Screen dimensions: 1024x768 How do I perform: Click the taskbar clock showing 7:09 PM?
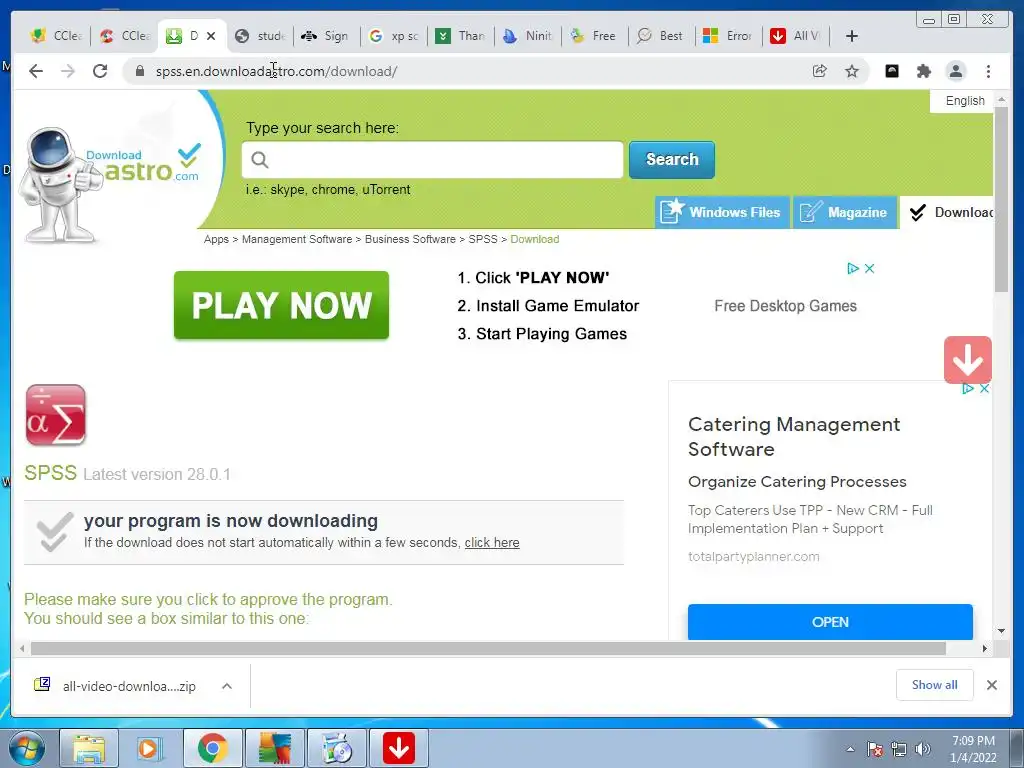coord(973,749)
